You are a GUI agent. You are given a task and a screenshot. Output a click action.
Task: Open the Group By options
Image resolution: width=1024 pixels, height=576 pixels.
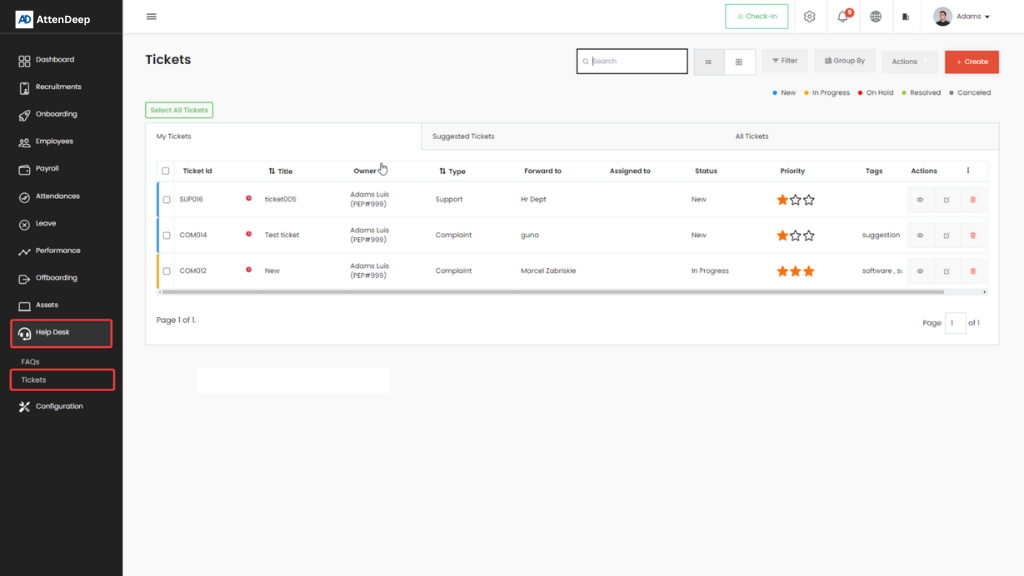coord(845,61)
